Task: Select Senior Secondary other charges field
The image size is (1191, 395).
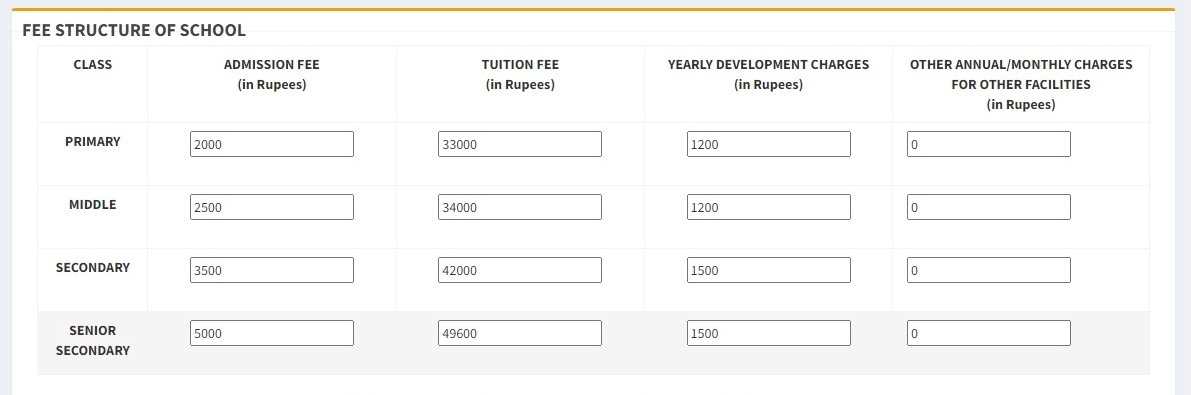Action: click(989, 333)
